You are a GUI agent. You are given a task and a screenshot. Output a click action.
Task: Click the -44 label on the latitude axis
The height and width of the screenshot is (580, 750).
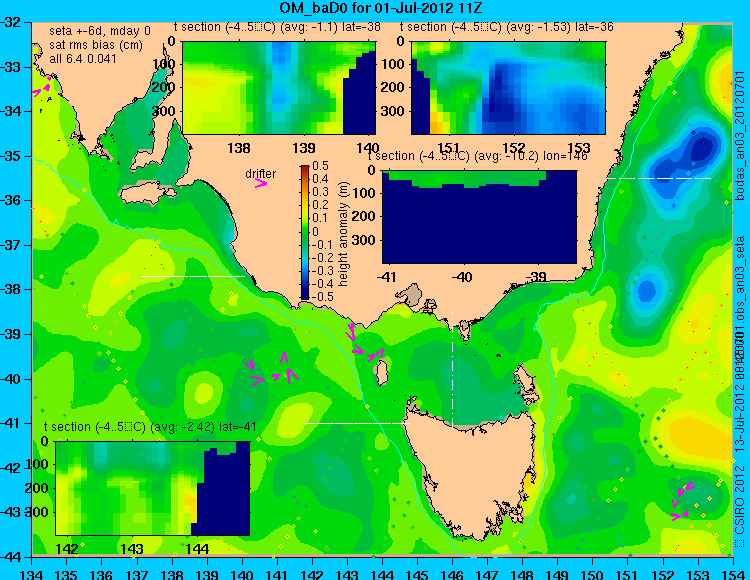11,557
